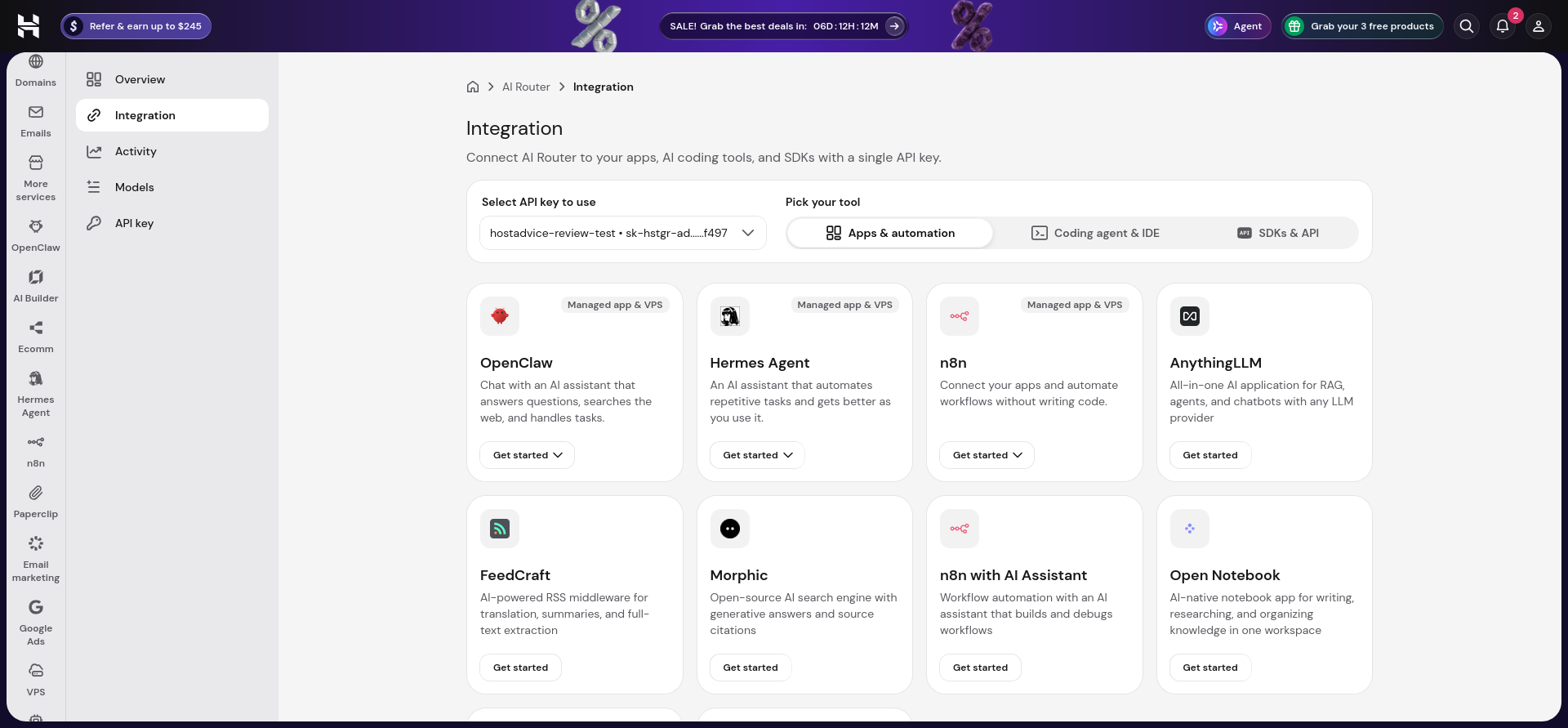Switch to Coding agent & IDE tab
The height and width of the screenshot is (728, 1568).
pos(1095,233)
